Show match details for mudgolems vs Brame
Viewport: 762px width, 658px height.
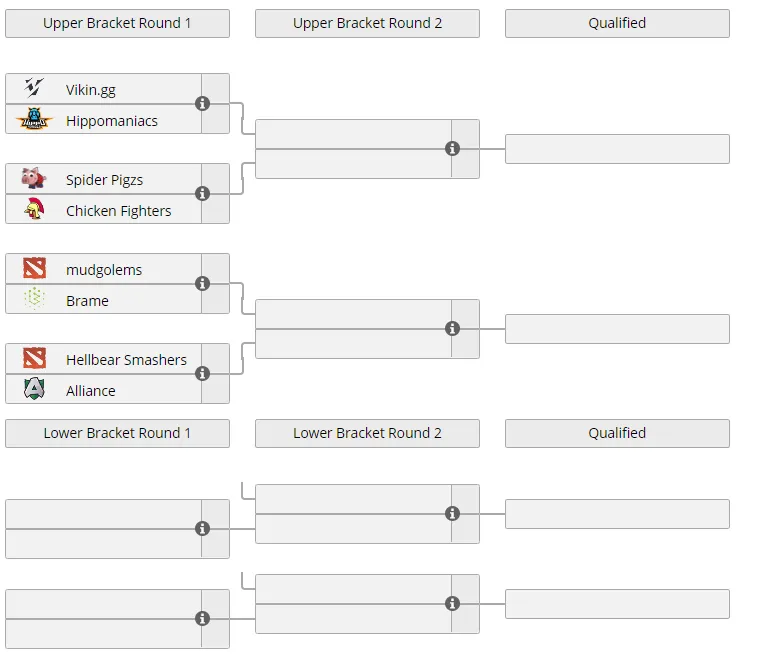202,283
